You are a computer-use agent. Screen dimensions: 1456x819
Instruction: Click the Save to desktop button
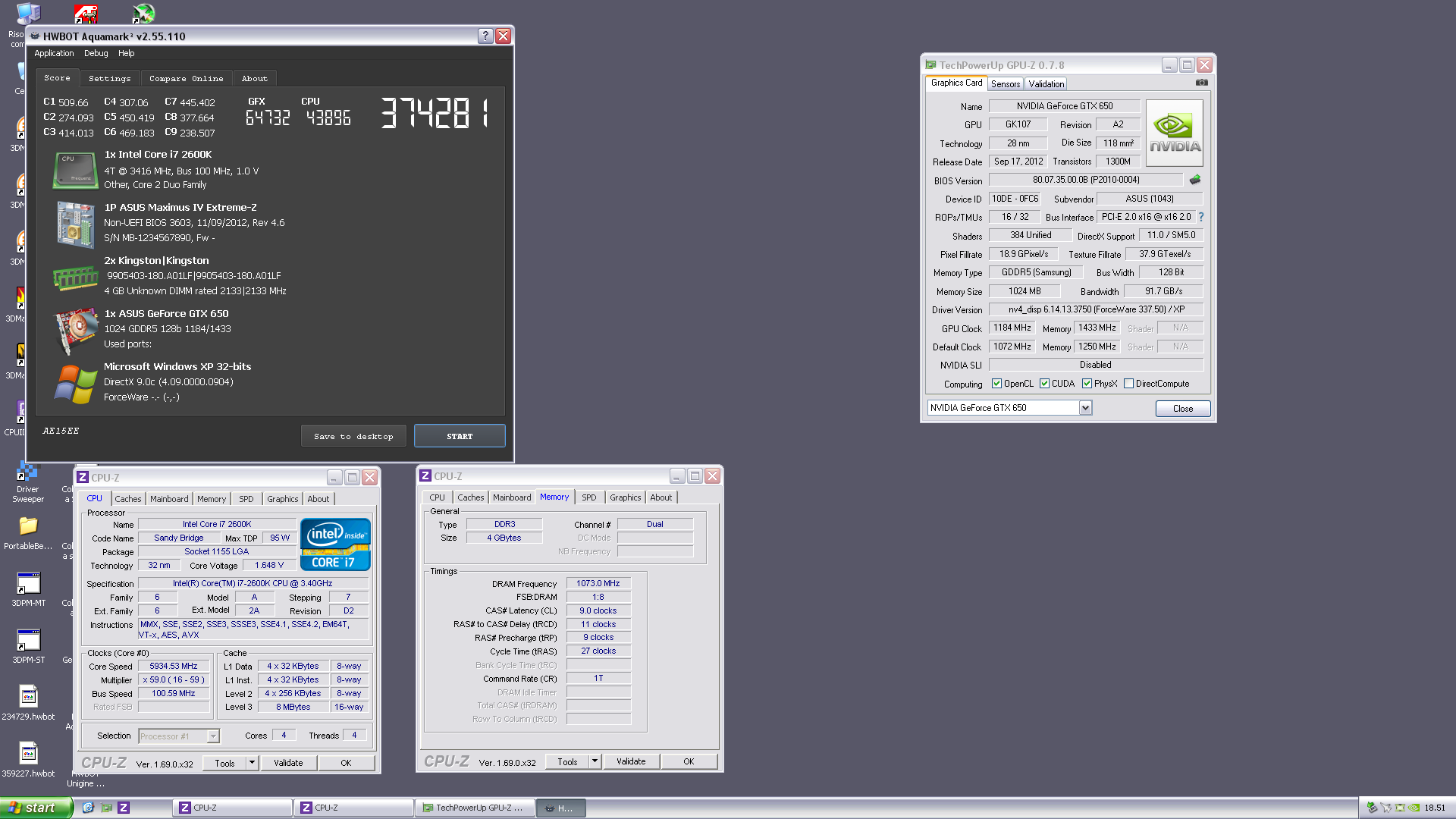coord(353,436)
